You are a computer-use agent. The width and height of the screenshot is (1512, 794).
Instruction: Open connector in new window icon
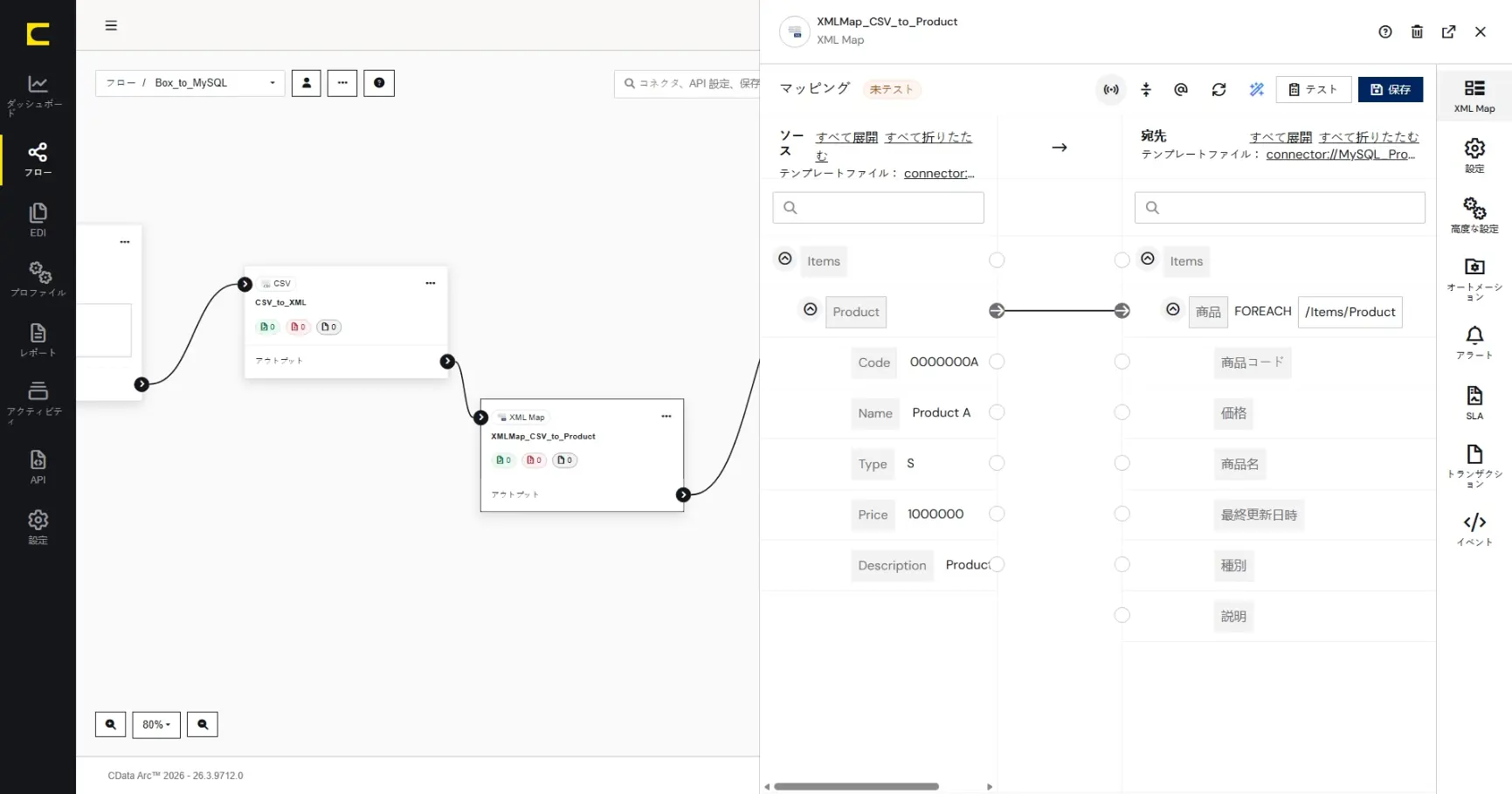[x=1448, y=31]
